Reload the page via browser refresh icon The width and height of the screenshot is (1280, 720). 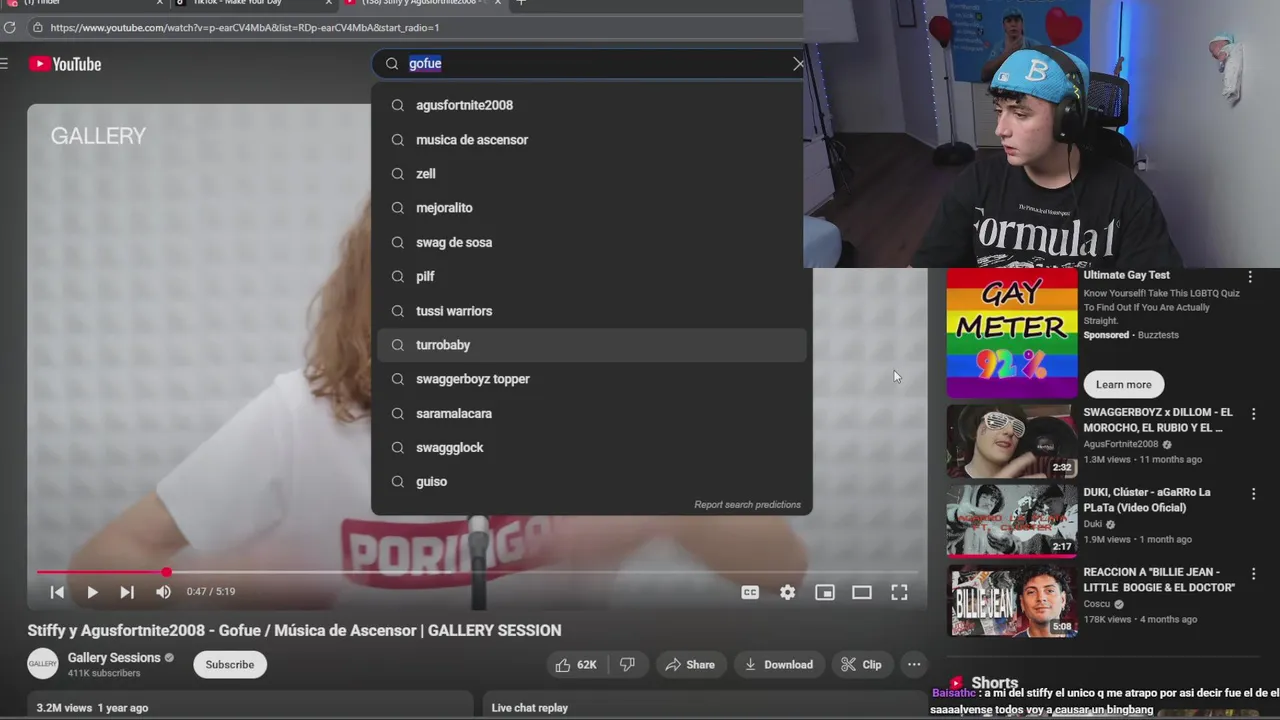pos(10,28)
